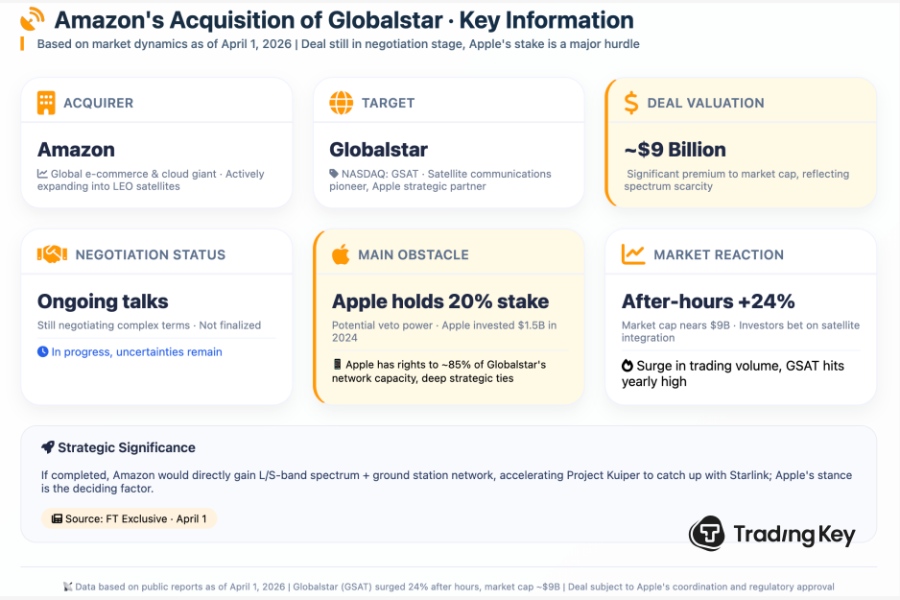The height and width of the screenshot is (600, 900).
Task: Click the rocket icon by Strategic Significance
Action: click(48, 447)
